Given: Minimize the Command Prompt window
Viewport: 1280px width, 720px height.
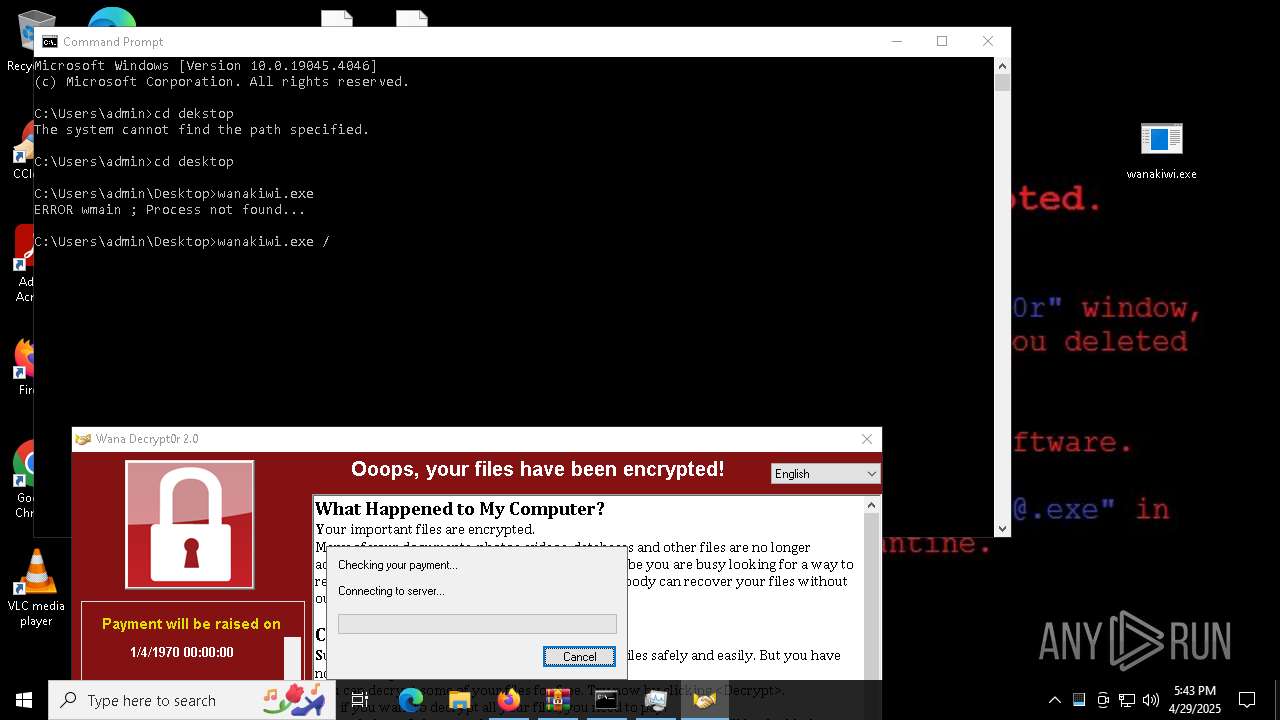Looking at the screenshot, I should 896,41.
